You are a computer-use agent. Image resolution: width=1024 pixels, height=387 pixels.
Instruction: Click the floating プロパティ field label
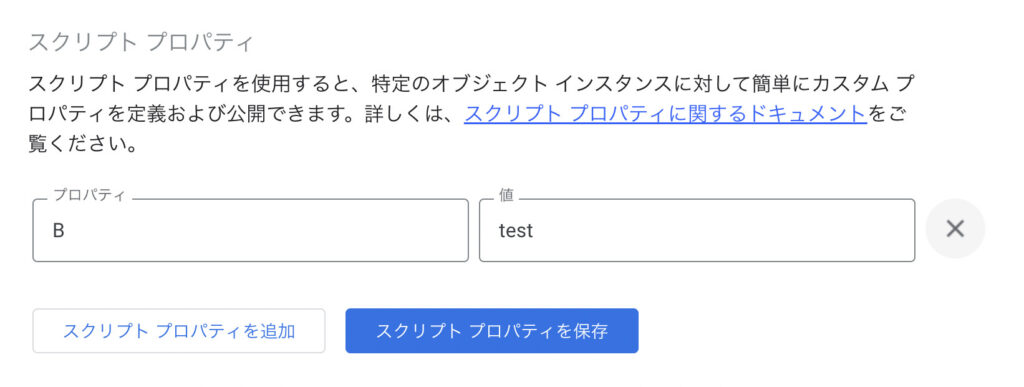point(89,195)
